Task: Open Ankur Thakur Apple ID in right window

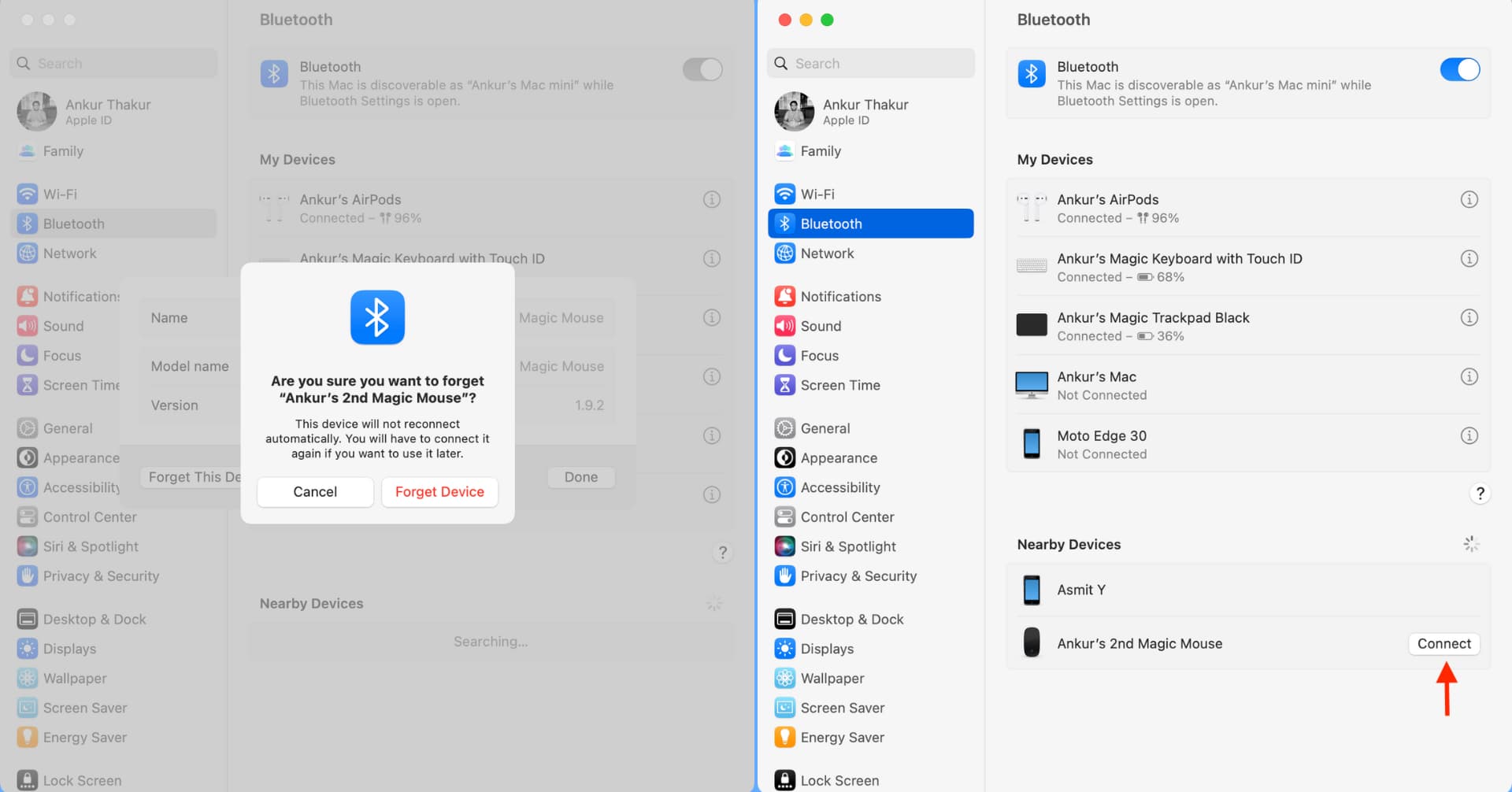Action: tap(870, 111)
